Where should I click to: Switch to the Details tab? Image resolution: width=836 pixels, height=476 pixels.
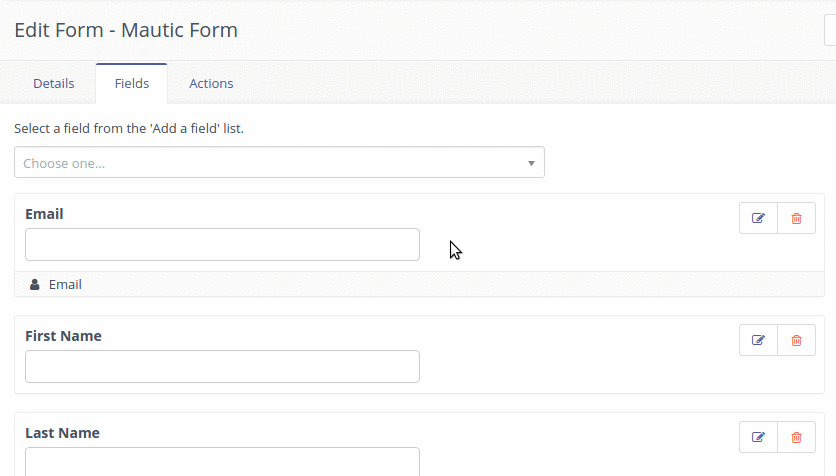tap(54, 84)
